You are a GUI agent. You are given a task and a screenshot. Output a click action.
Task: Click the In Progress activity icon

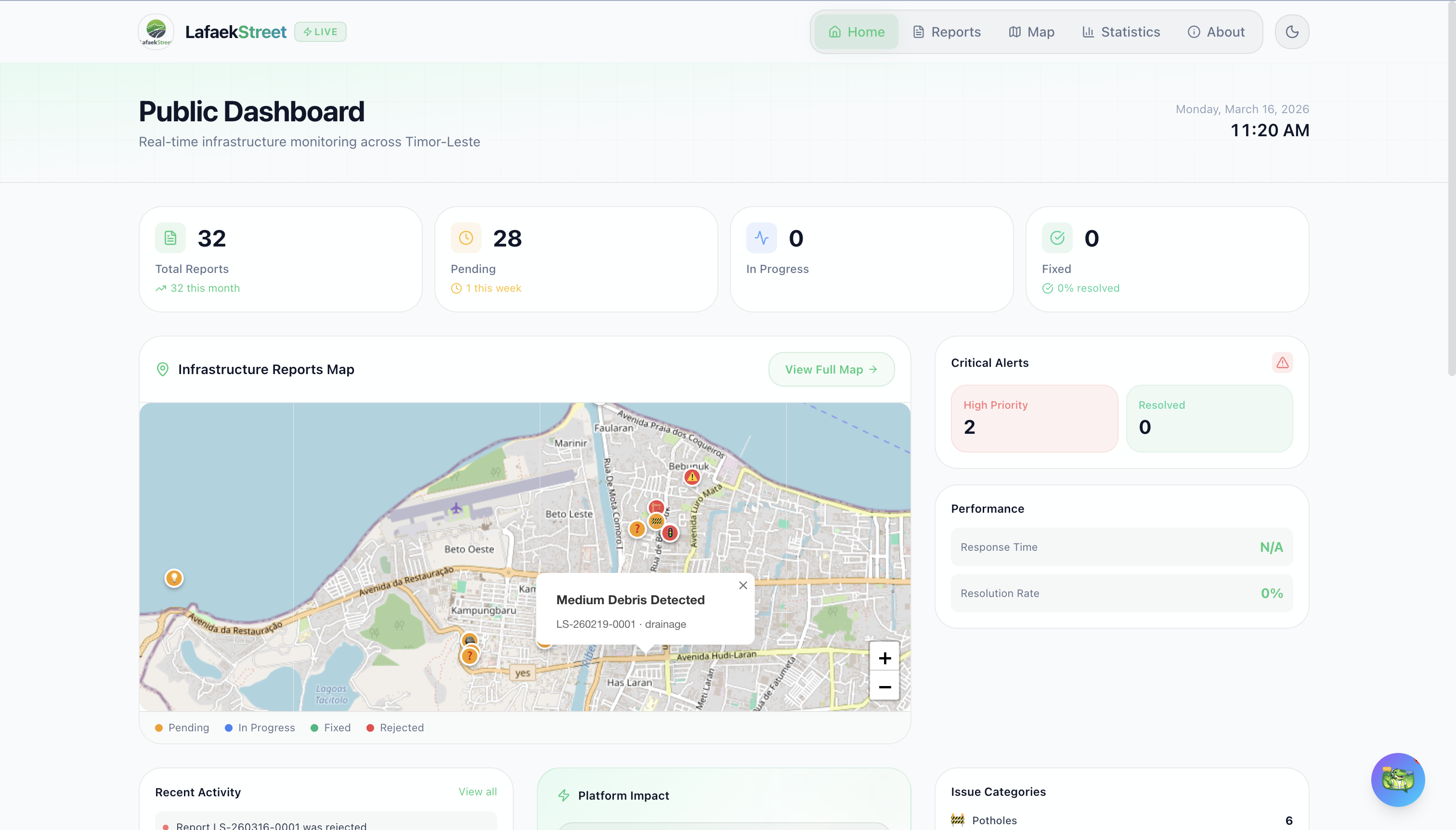(x=762, y=237)
